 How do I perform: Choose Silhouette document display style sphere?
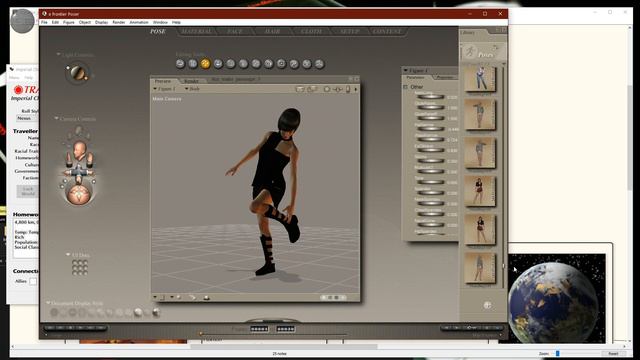click(54, 313)
